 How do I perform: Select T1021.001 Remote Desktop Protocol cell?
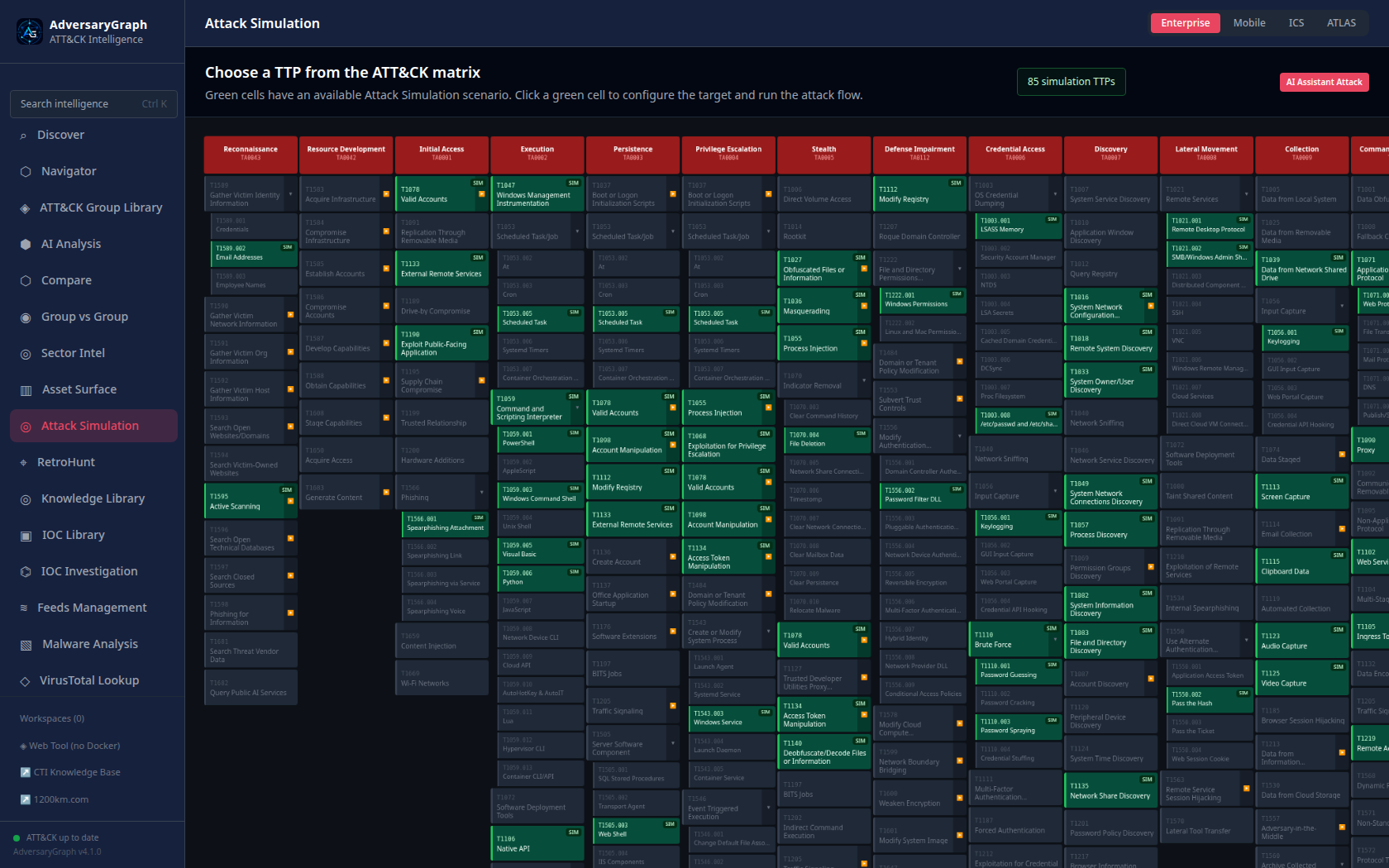tap(1210, 225)
